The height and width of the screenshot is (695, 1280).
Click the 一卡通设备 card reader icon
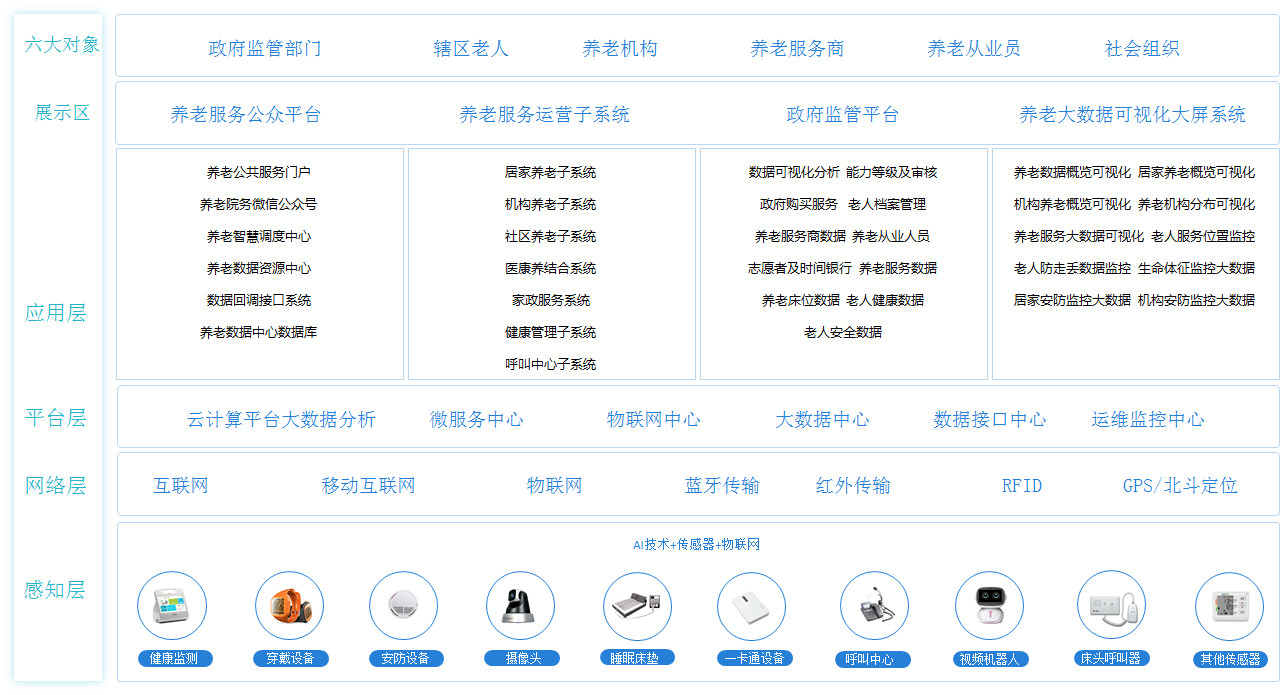[x=751, y=606]
